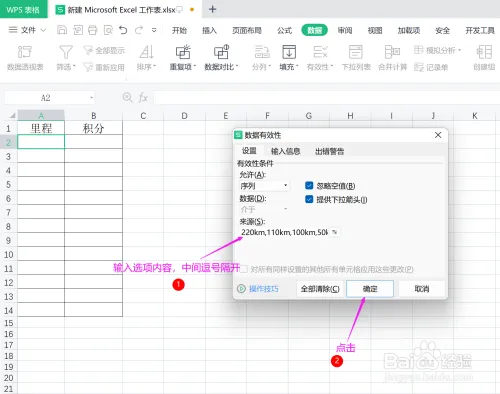Click the Print icon in quick toolbar
Screen dimensions: 500x394
tap(93, 30)
